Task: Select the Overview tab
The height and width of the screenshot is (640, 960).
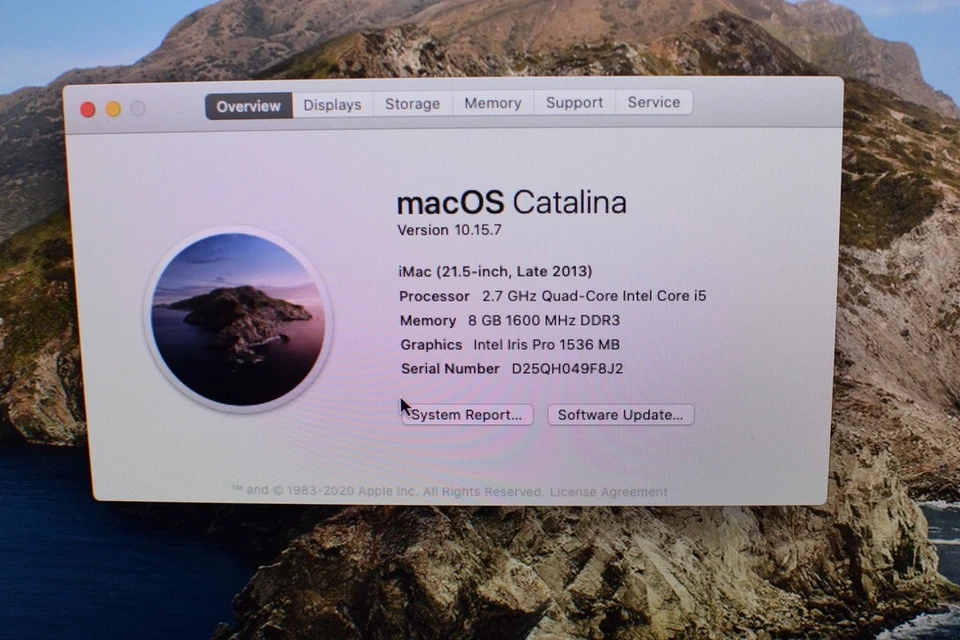Action: (247, 105)
